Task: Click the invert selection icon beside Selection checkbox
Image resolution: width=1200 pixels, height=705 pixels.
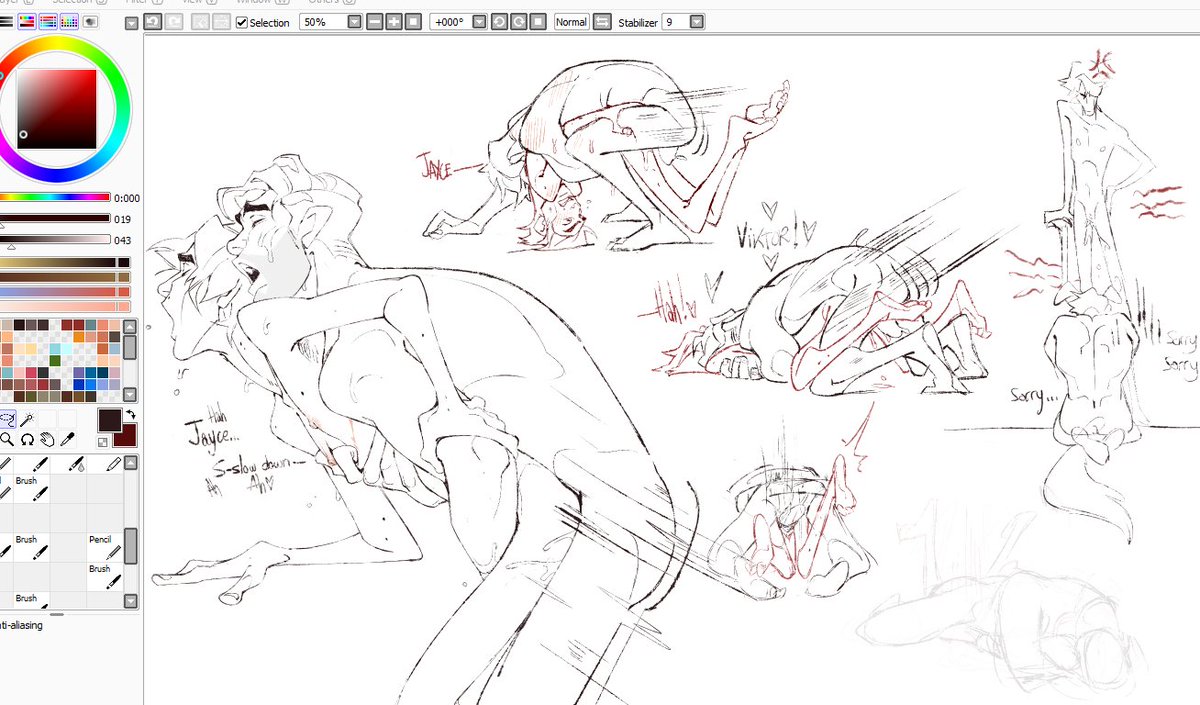Action: (222, 21)
